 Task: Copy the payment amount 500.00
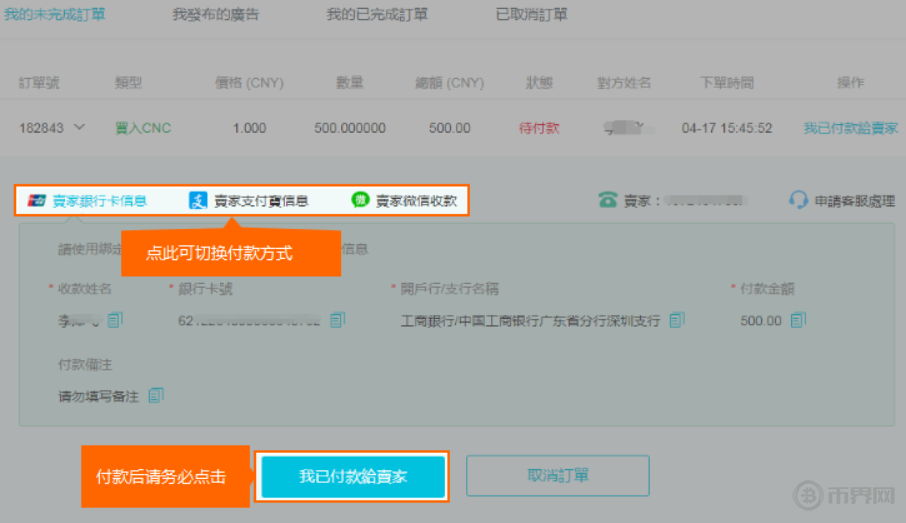797,320
